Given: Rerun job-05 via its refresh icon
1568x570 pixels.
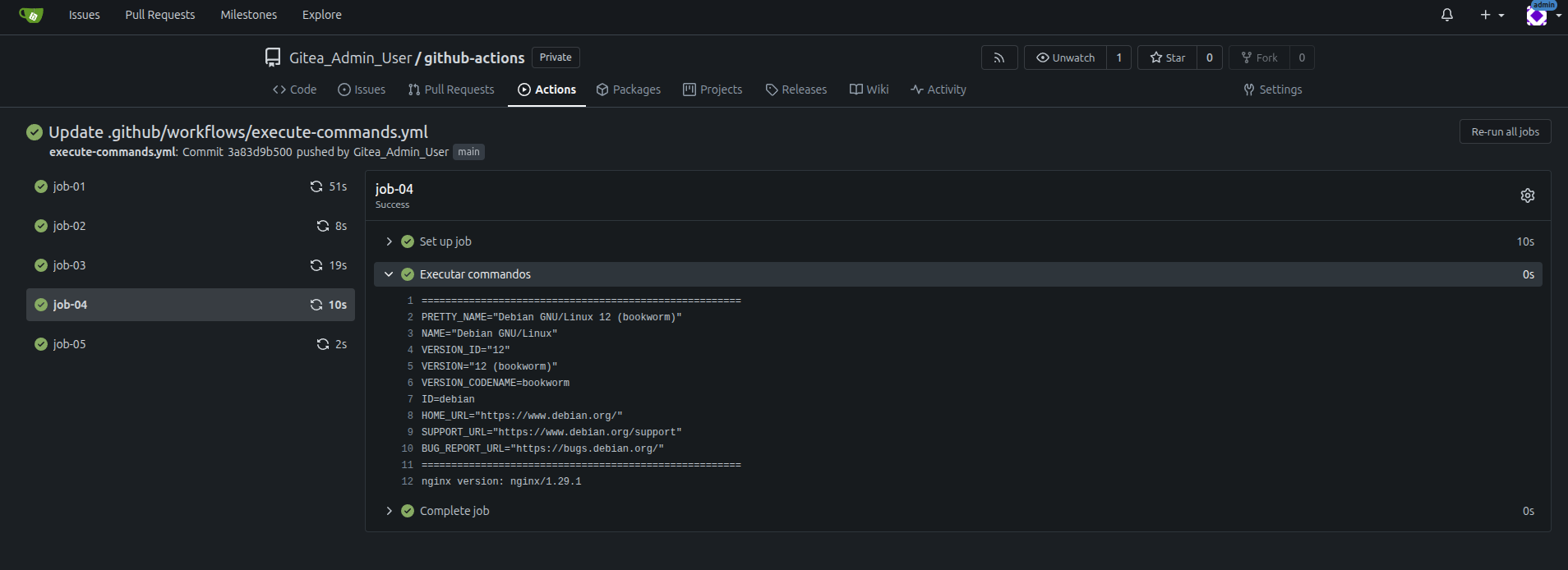Looking at the screenshot, I should tap(323, 344).
